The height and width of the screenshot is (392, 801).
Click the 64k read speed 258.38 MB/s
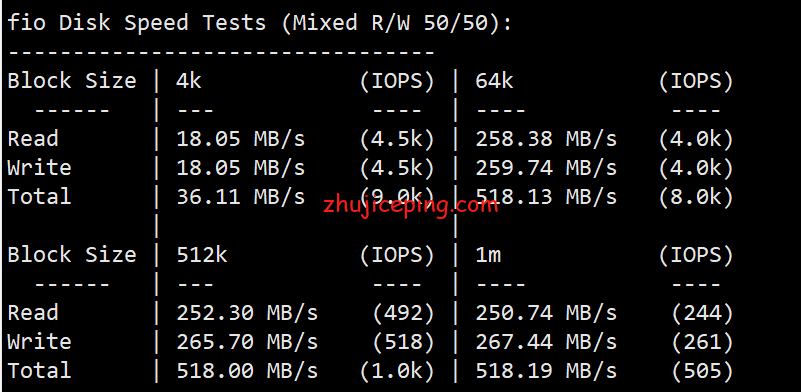tap(546, 140)
